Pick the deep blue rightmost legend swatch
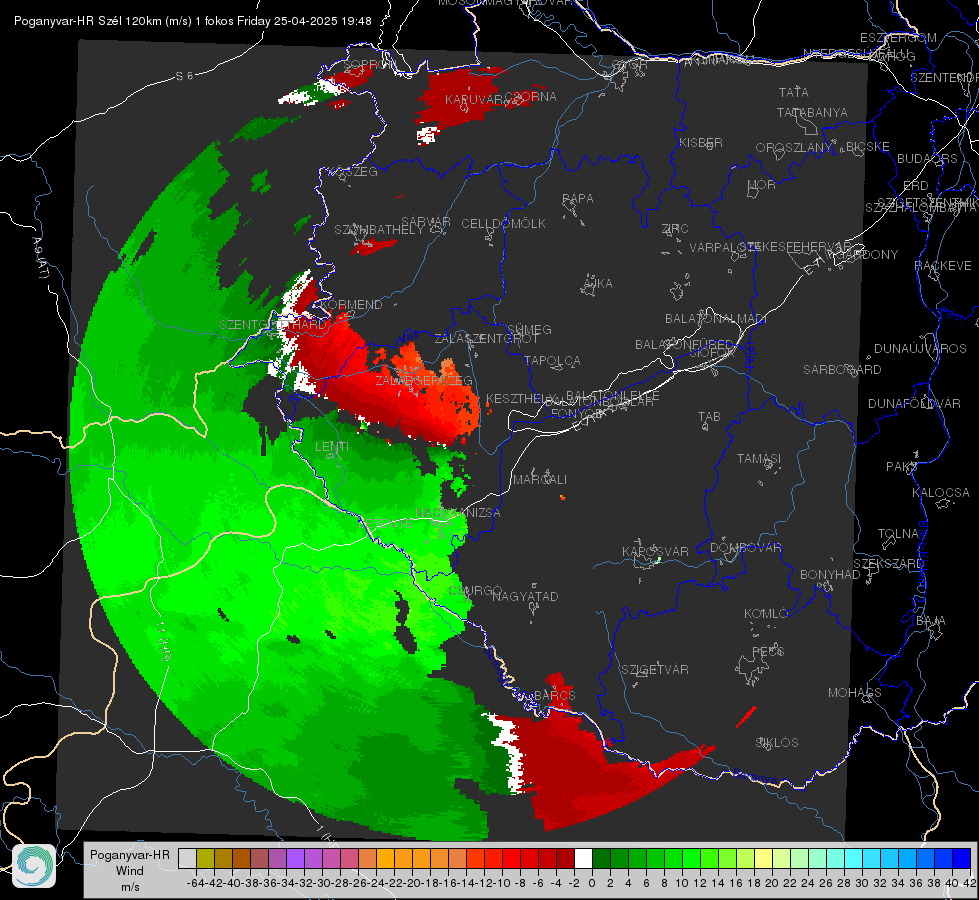Screen dimensions: 979x900 click(962, 859)
